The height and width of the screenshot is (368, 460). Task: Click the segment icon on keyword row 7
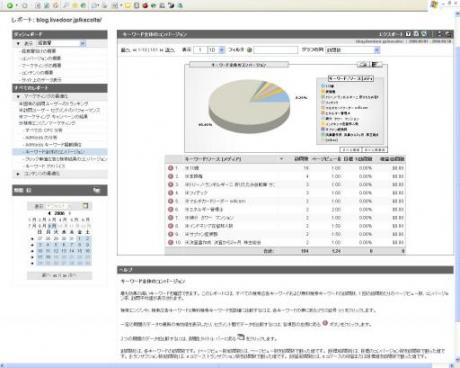[171, 218]
